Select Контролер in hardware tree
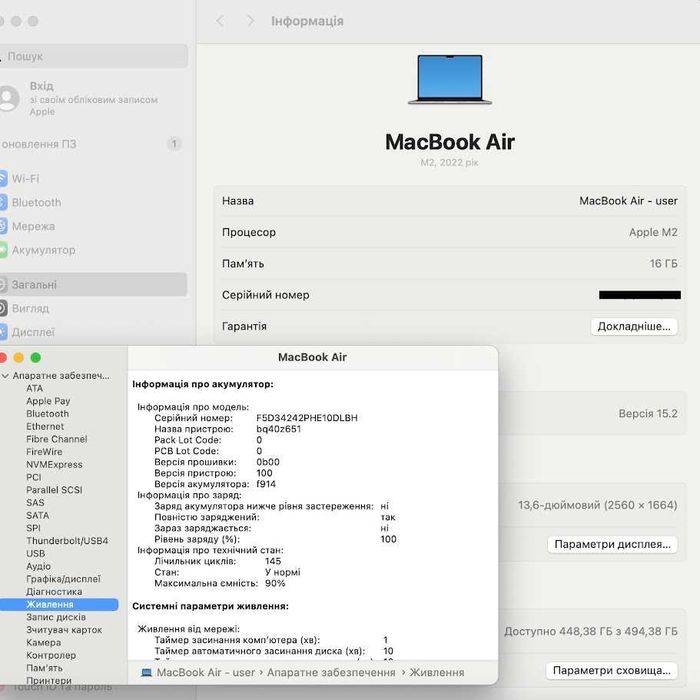Image resolution: width=700 pixels, height=700 pixels. click(x=51, y=655)
